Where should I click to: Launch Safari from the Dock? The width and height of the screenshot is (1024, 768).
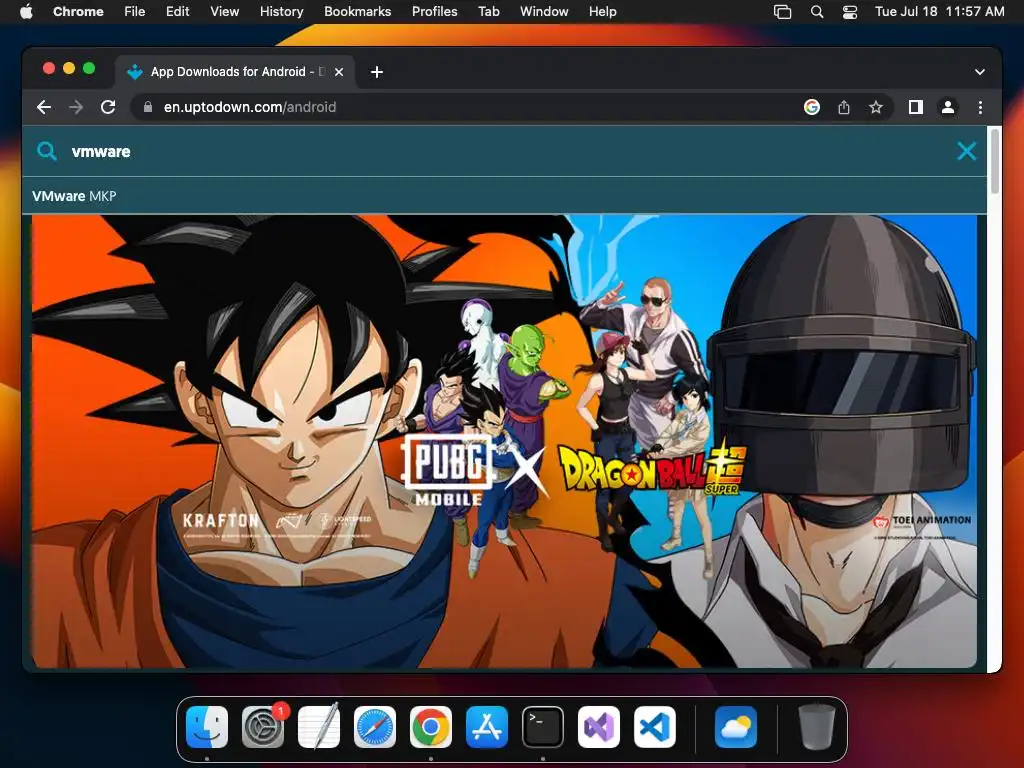[375, 727]
